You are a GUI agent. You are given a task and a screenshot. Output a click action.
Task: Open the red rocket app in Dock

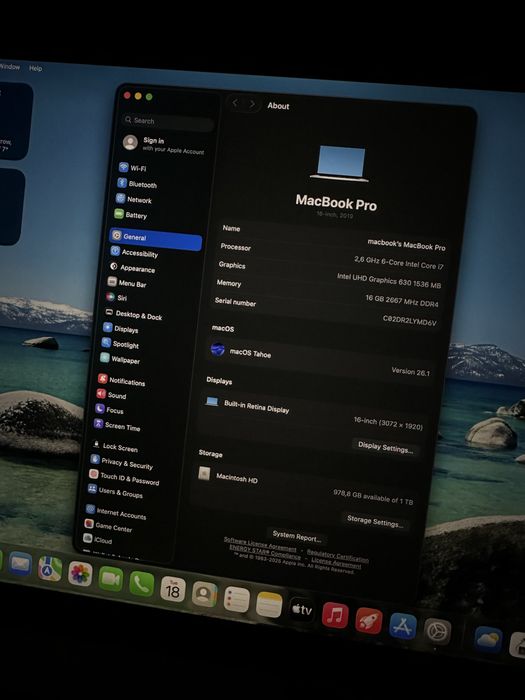[369, 621]
